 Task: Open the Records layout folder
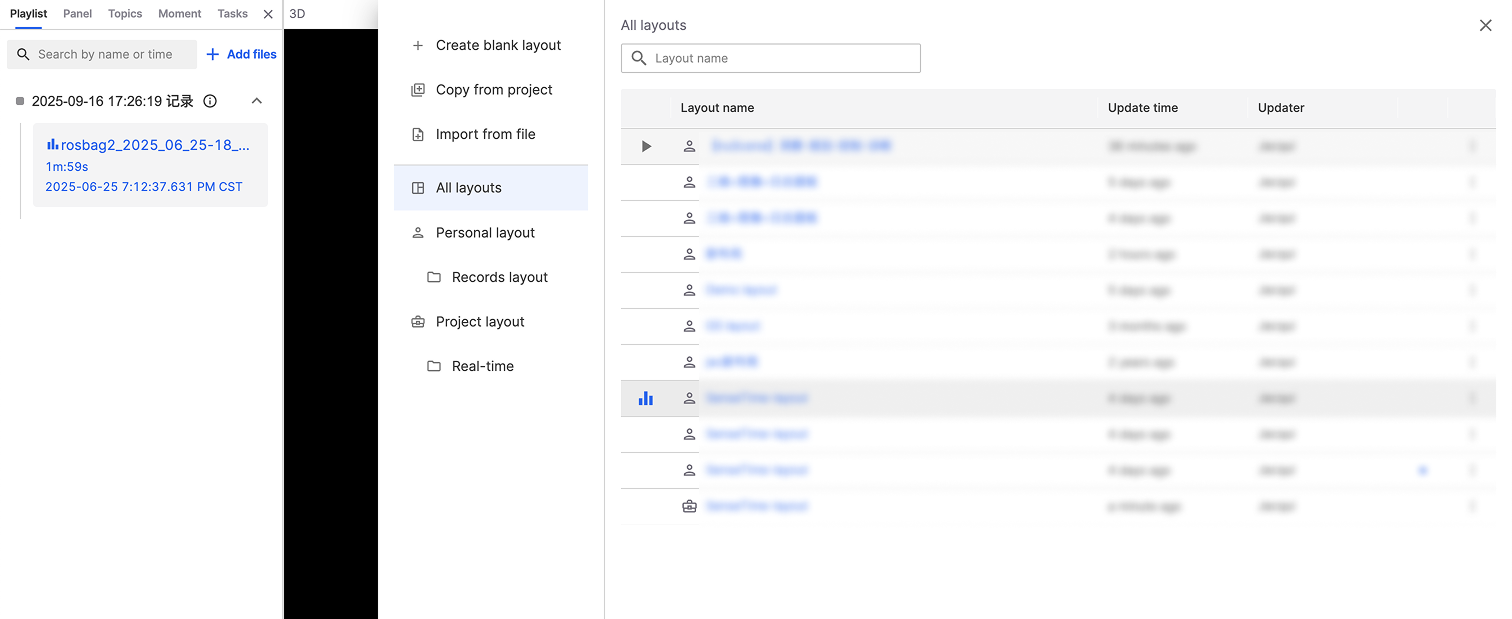(499, 277)
